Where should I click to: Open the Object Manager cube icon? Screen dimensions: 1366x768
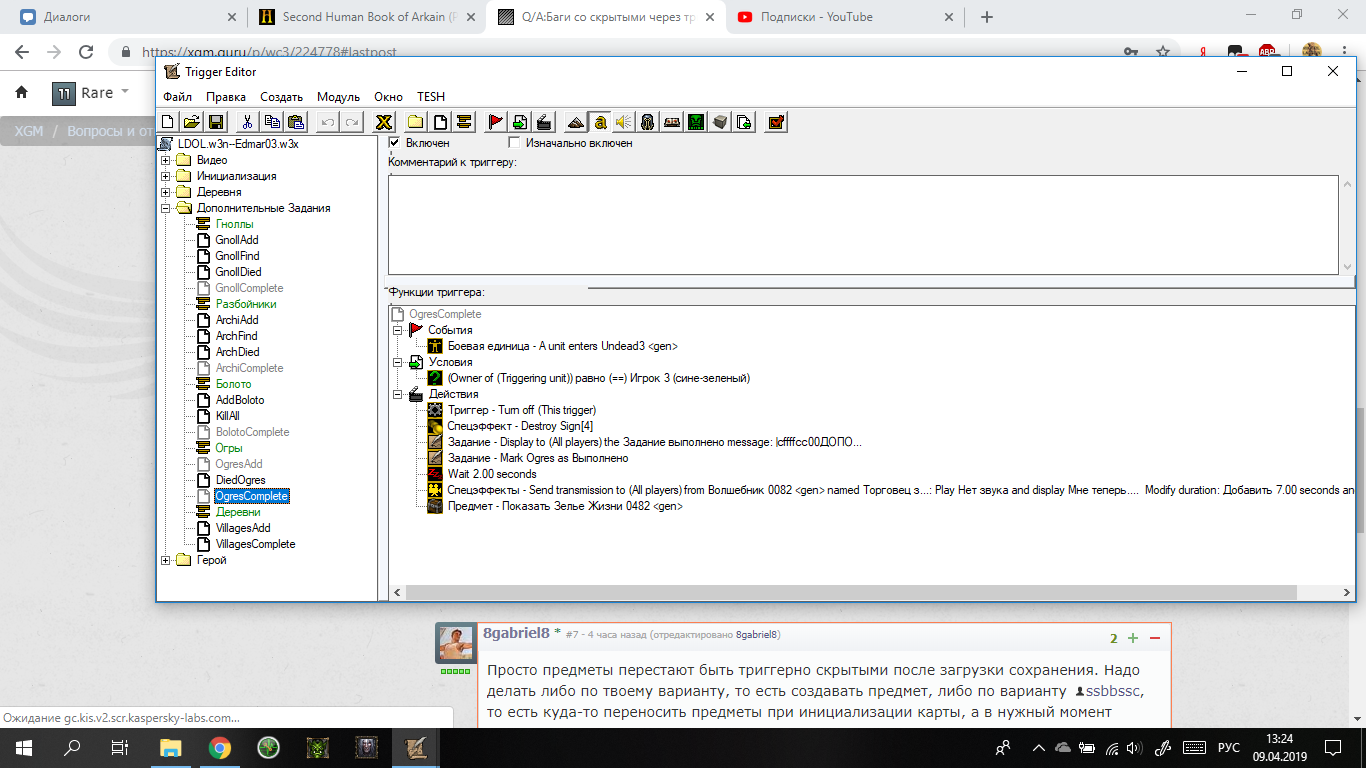[x=720, y=122]
